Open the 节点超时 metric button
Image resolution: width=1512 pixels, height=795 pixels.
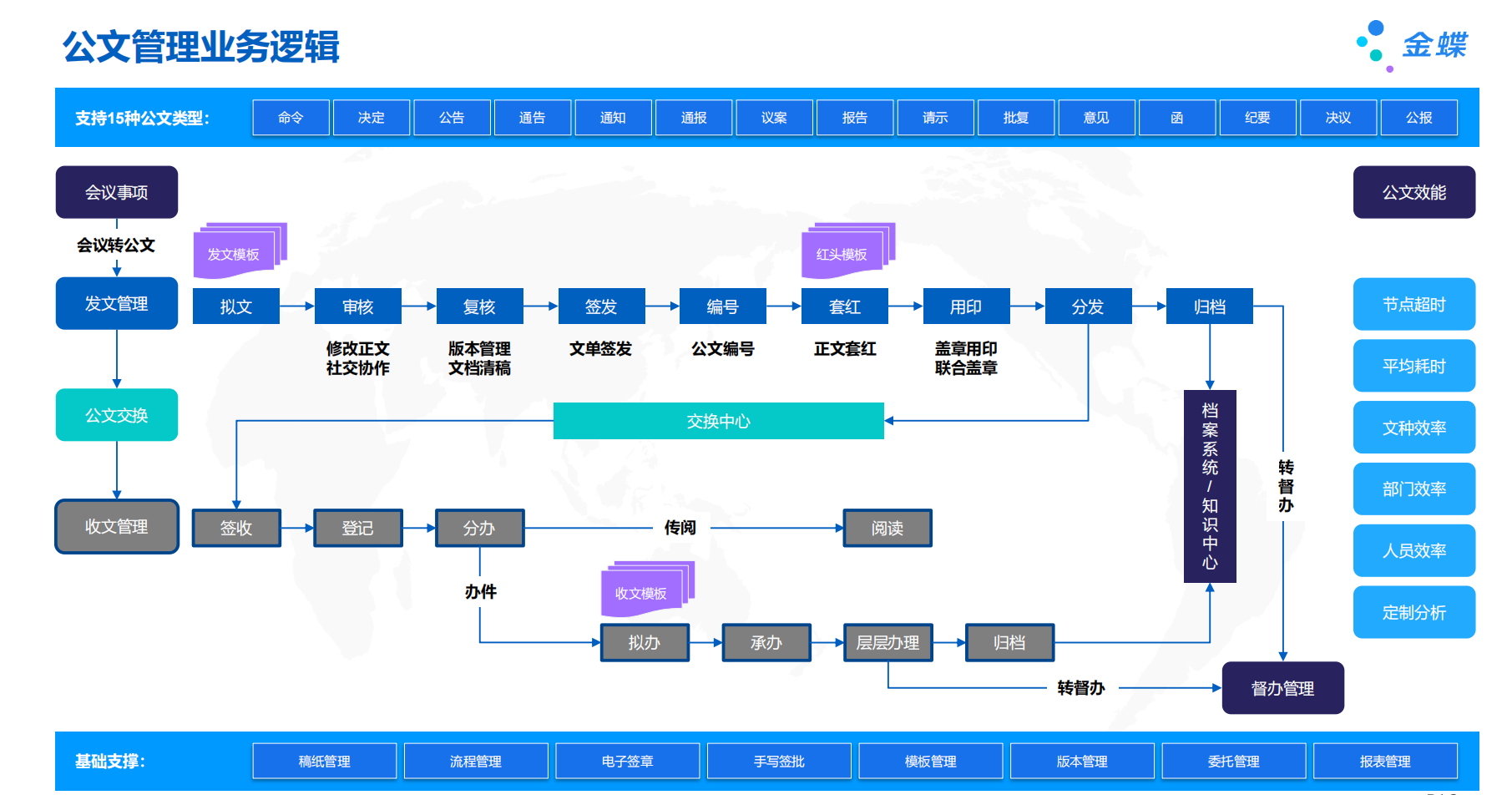pos(1413,304)
